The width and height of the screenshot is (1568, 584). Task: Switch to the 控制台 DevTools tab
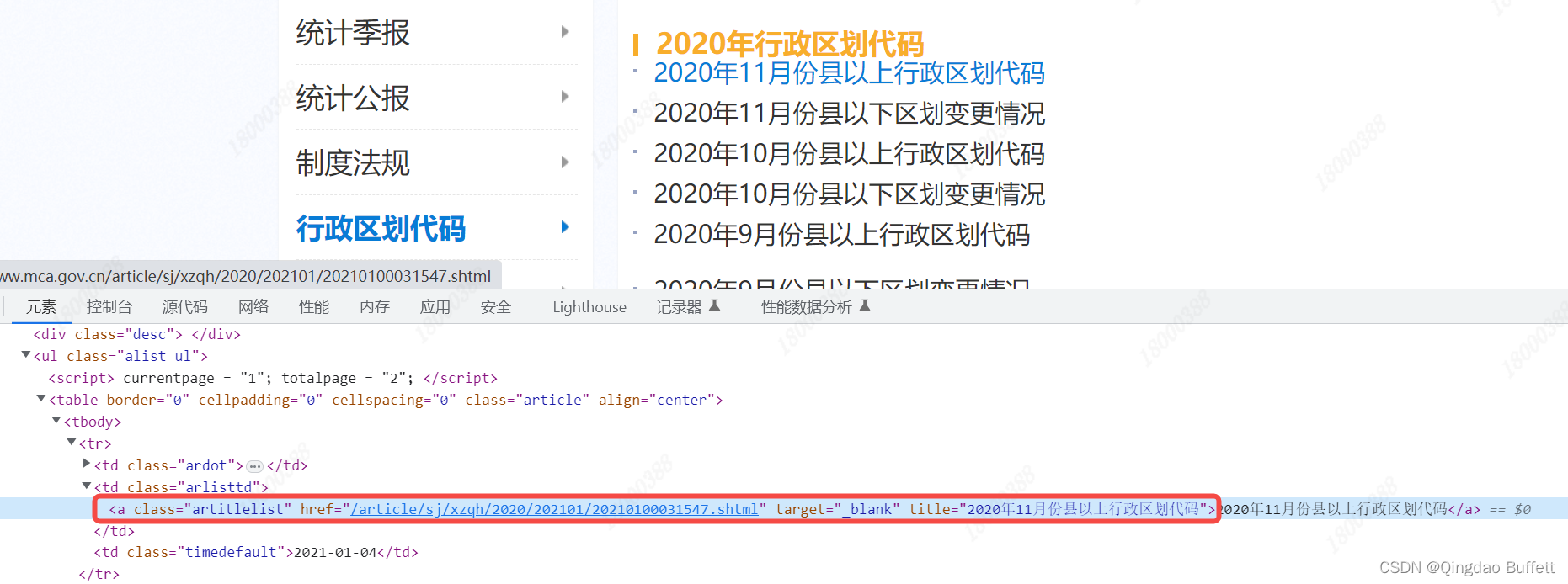click(109, 307)
